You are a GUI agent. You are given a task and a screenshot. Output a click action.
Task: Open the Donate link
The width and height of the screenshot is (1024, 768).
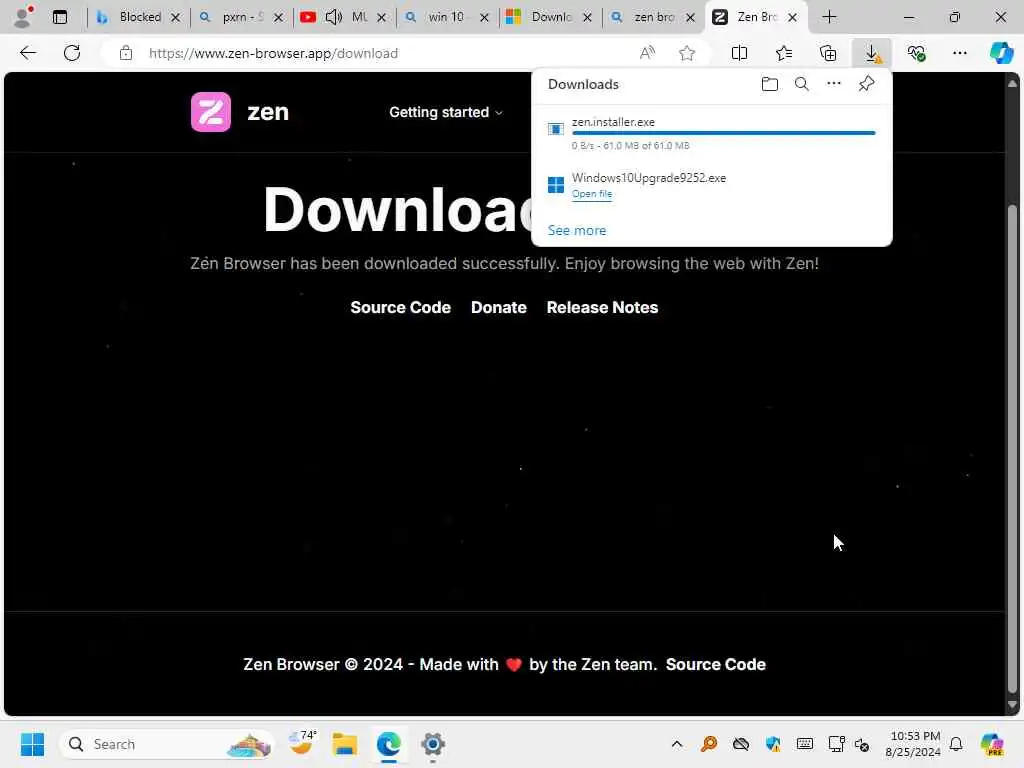(498, 308)
